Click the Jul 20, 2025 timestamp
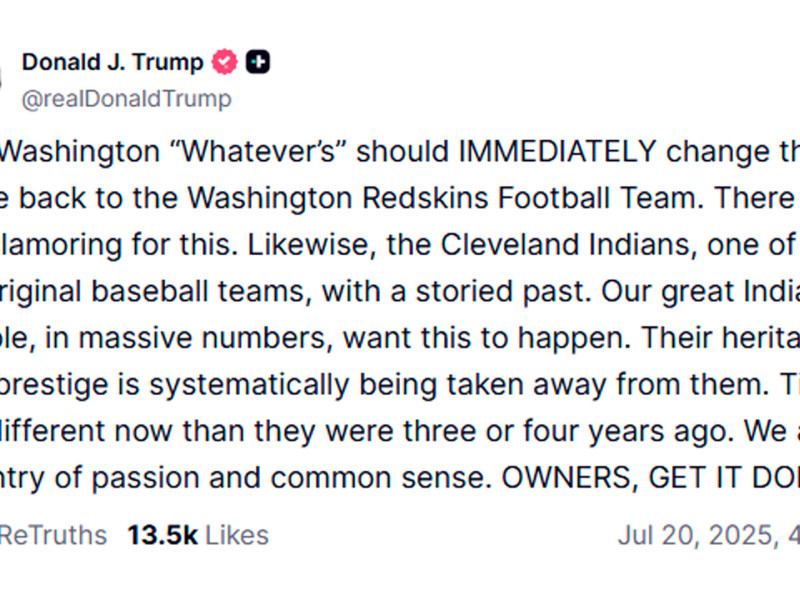This screenshot has height=600, width=800. click(x=696, y=535)
